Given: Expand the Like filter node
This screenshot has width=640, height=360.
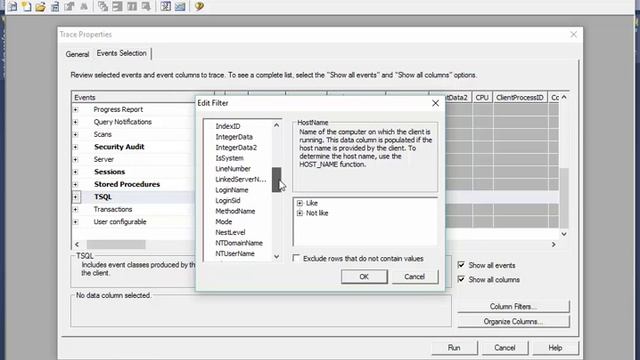Looking at the screenshot, I should tap(300, 203).
